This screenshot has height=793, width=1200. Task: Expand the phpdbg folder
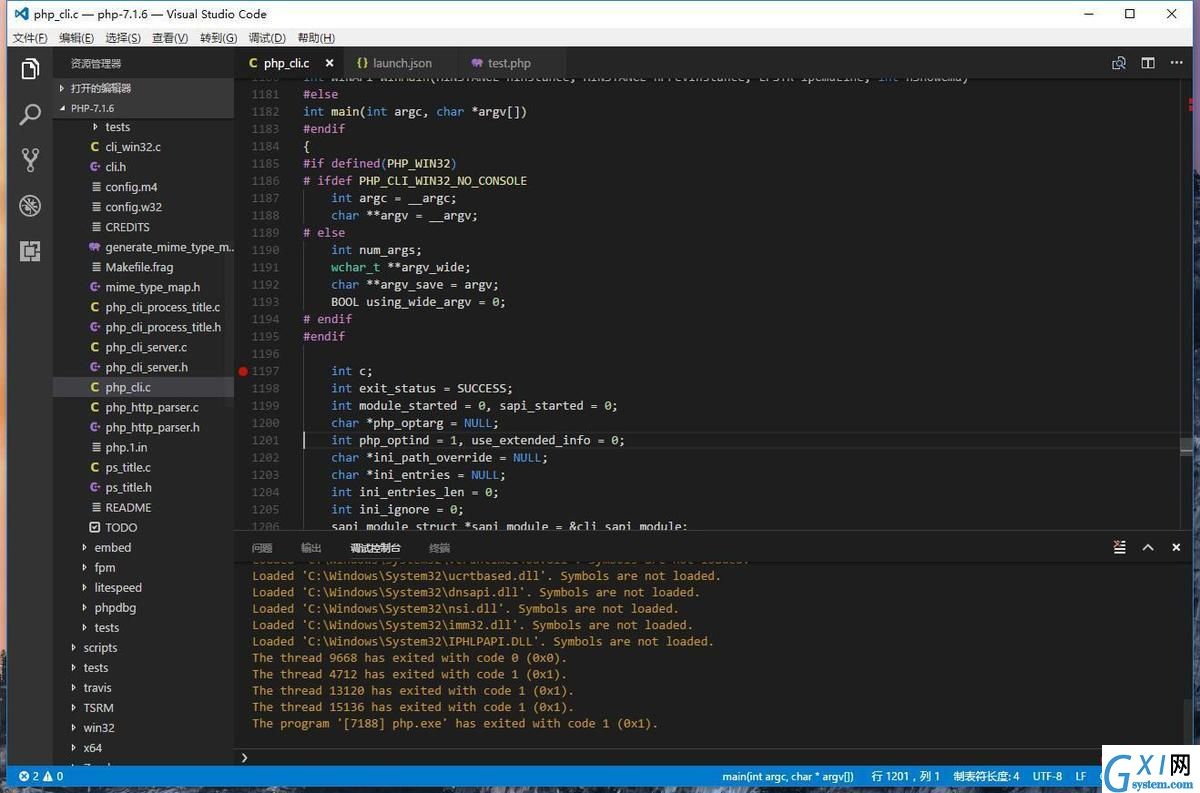[143, 607]
